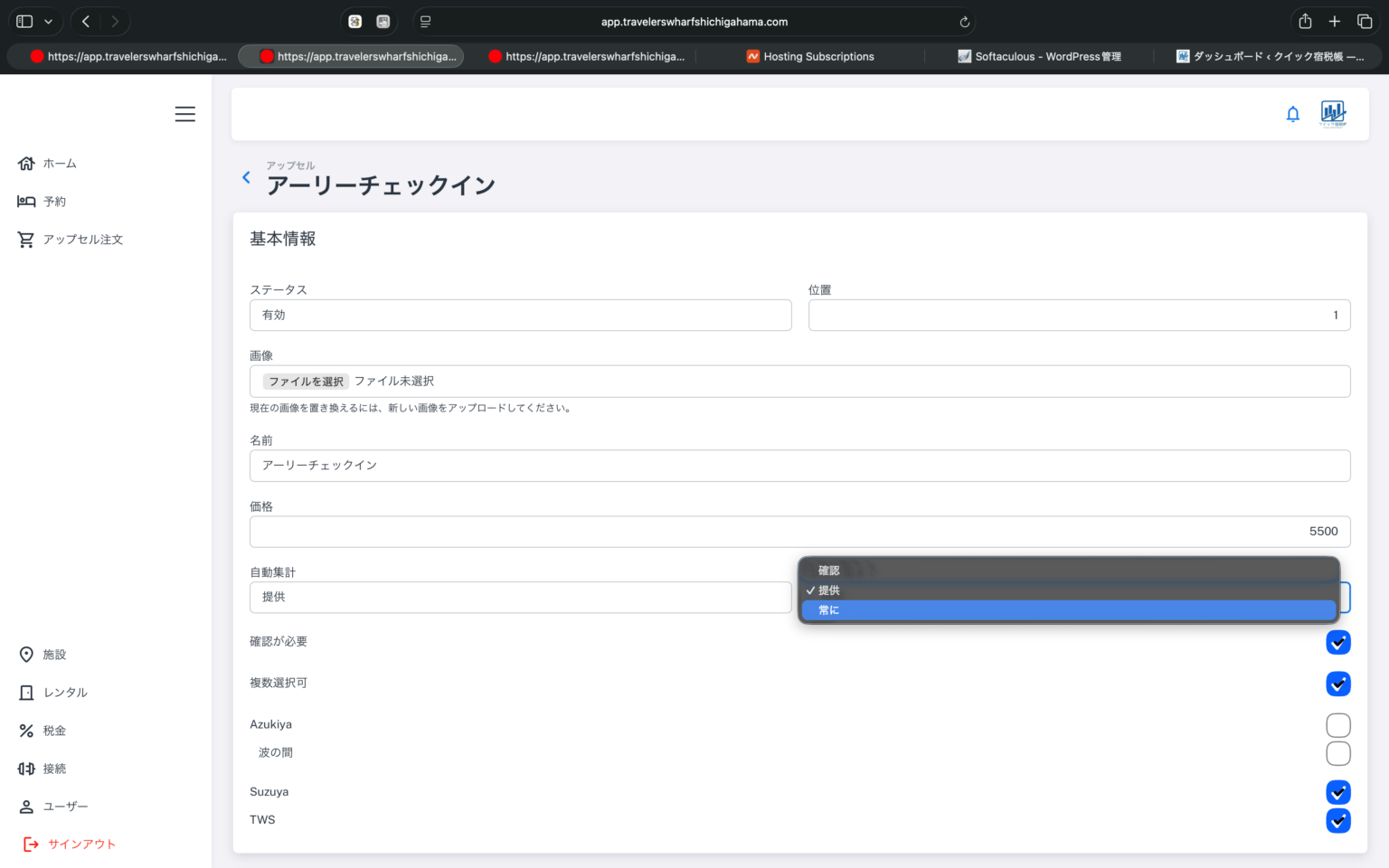Click the 価格 input field with 5500
Screen dimensions: 1389x868
point(799,532)
